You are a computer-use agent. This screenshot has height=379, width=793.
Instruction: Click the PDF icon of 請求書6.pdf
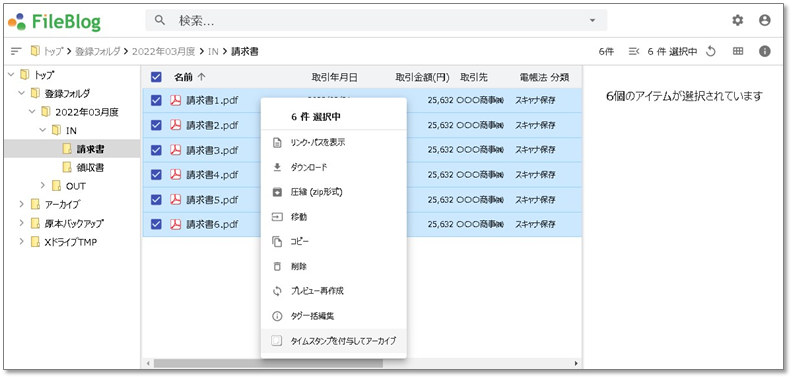coord(175,224)
